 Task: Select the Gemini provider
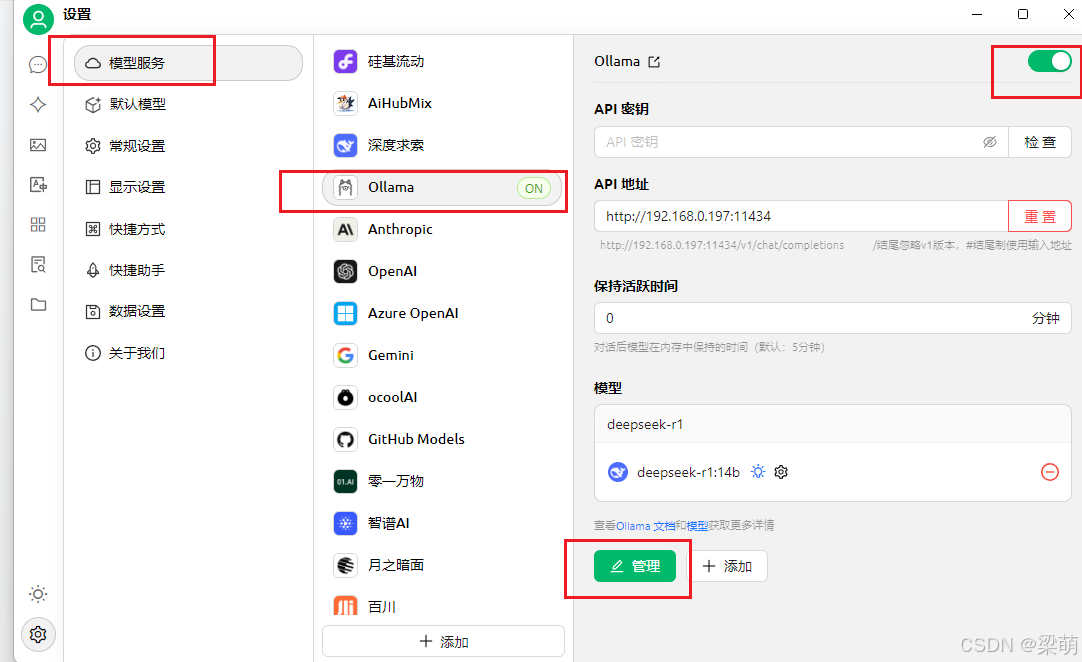point(442,356)
